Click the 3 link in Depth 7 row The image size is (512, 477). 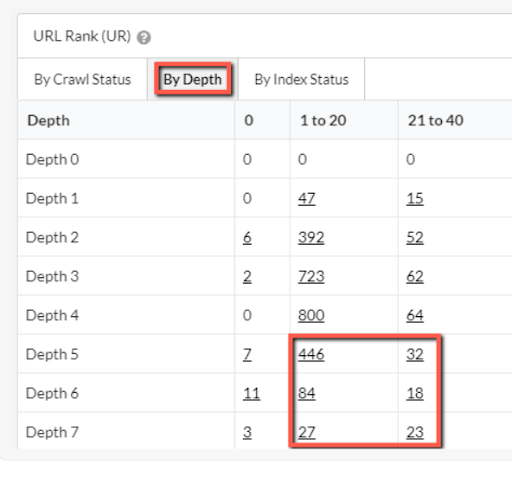[x=247, y=432]
